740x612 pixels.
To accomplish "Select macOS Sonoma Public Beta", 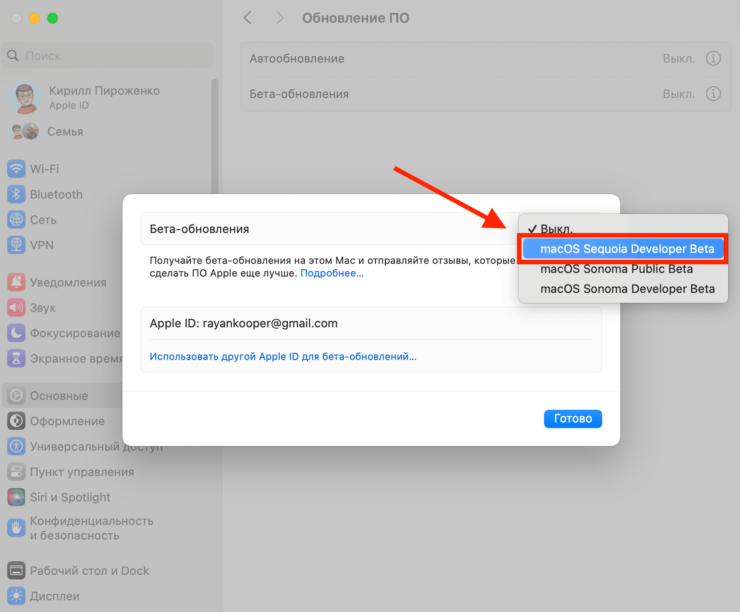I will coord(623,269).
